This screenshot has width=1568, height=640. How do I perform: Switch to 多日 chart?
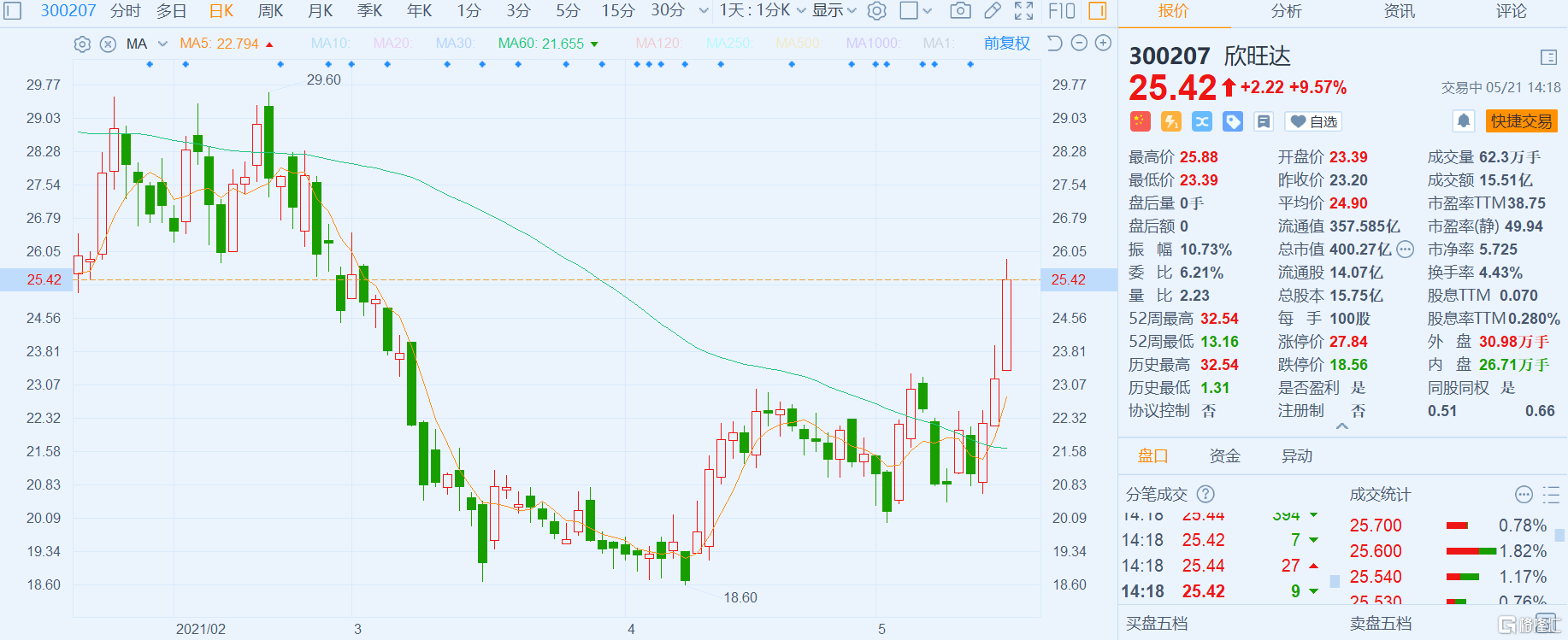171,11
